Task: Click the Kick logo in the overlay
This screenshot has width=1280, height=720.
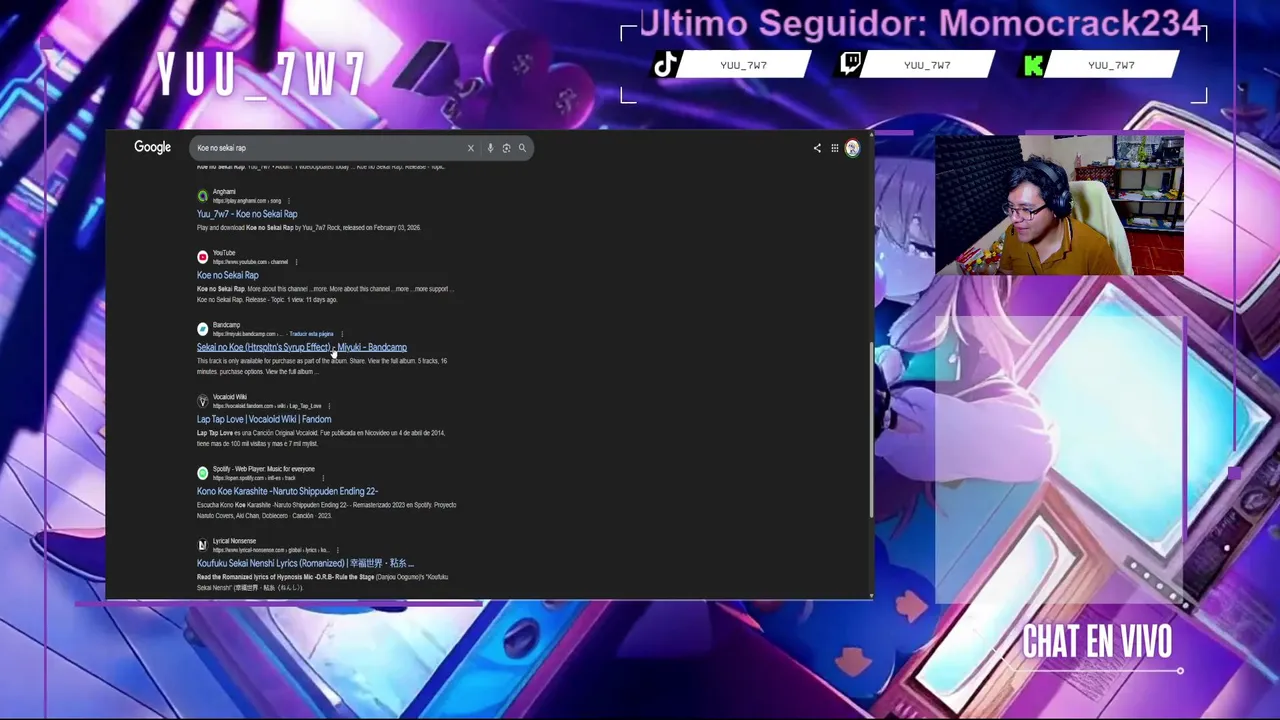Action: [1034, 65]
